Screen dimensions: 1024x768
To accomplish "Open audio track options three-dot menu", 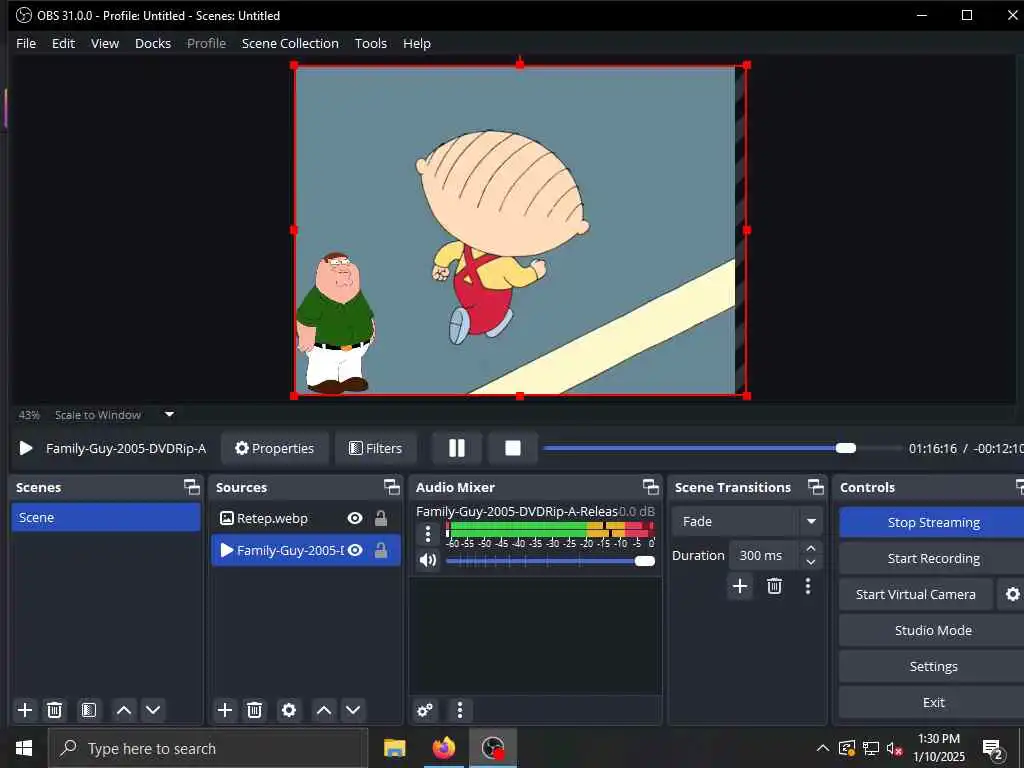I will point(428,534).
